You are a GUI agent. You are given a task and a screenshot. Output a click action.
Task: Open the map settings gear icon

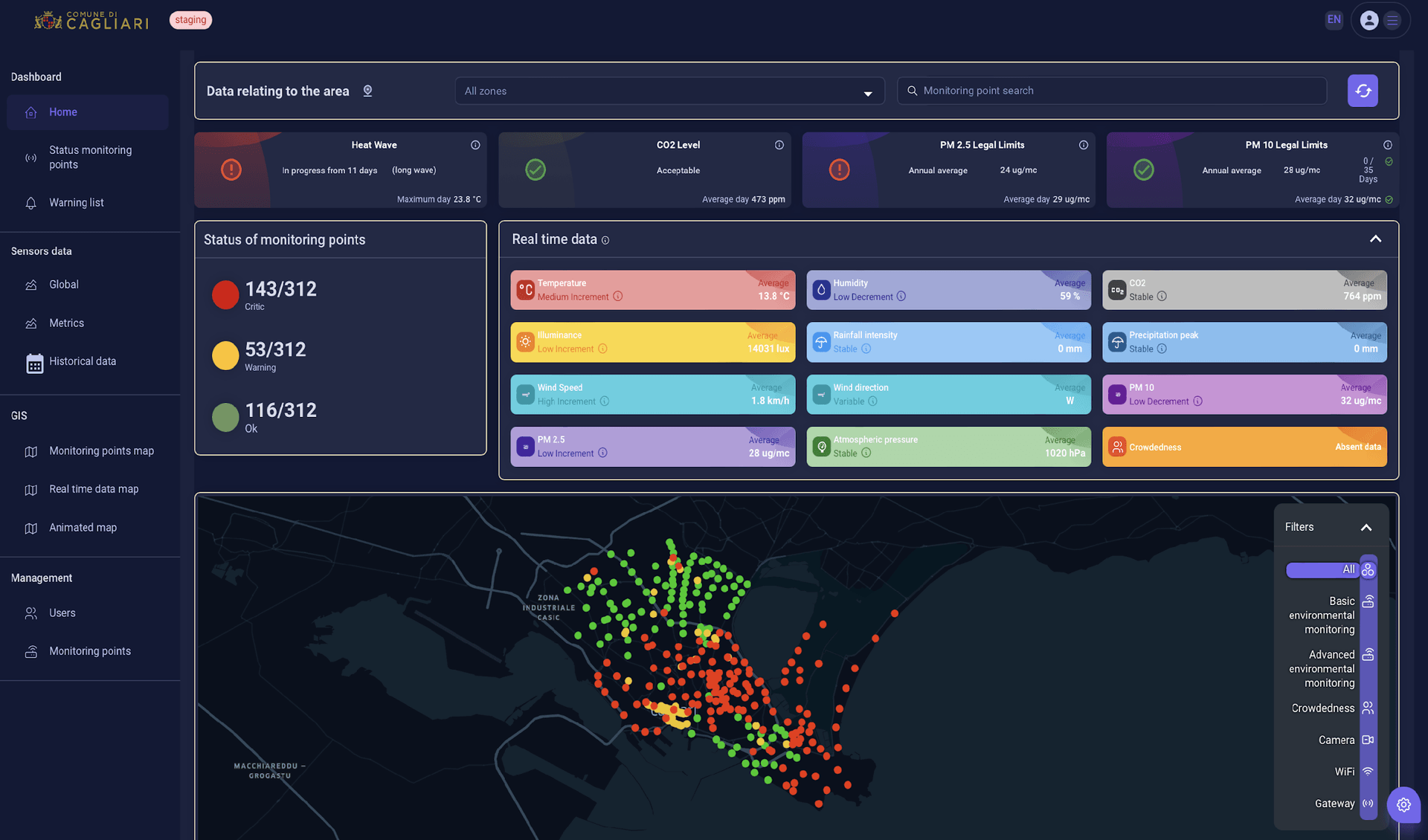tap(1403, 805)
